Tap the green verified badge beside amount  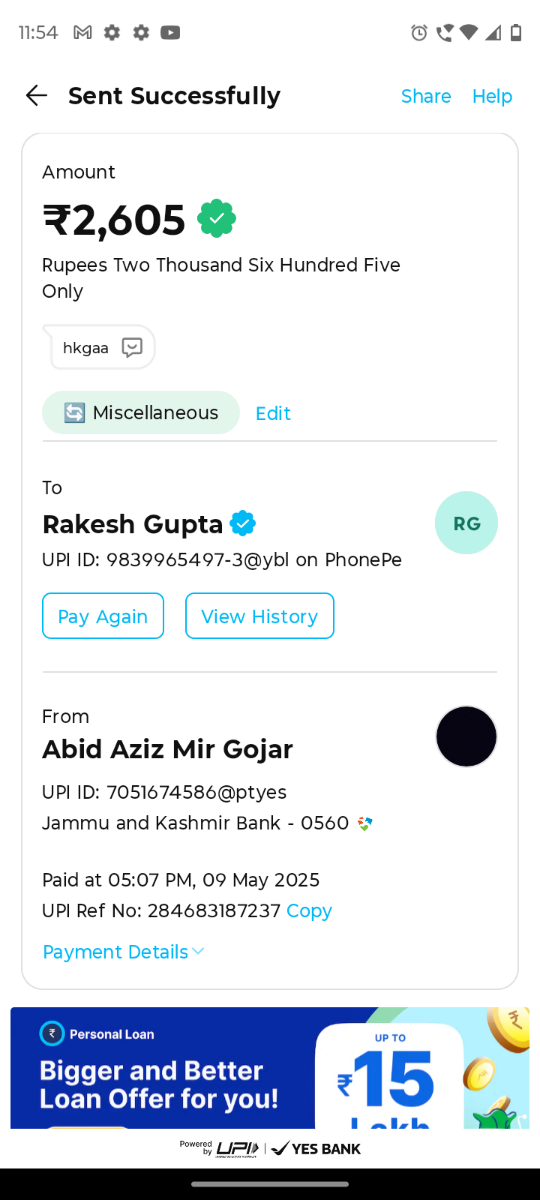tap(216, 219)
